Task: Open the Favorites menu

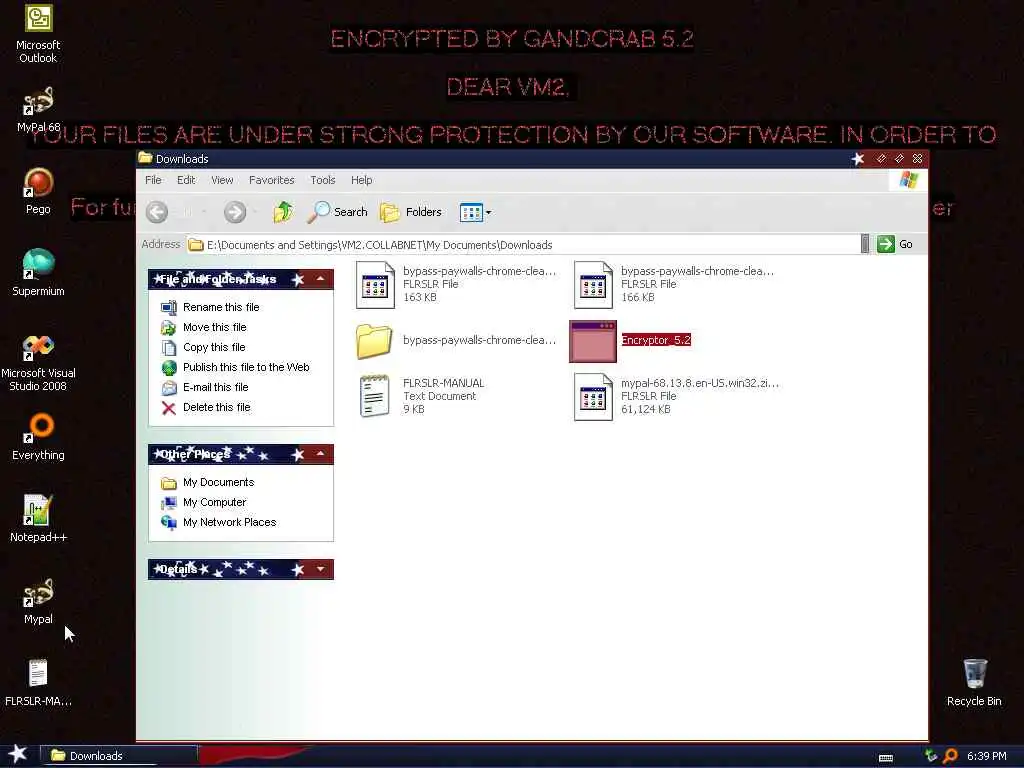Action: 272,180
